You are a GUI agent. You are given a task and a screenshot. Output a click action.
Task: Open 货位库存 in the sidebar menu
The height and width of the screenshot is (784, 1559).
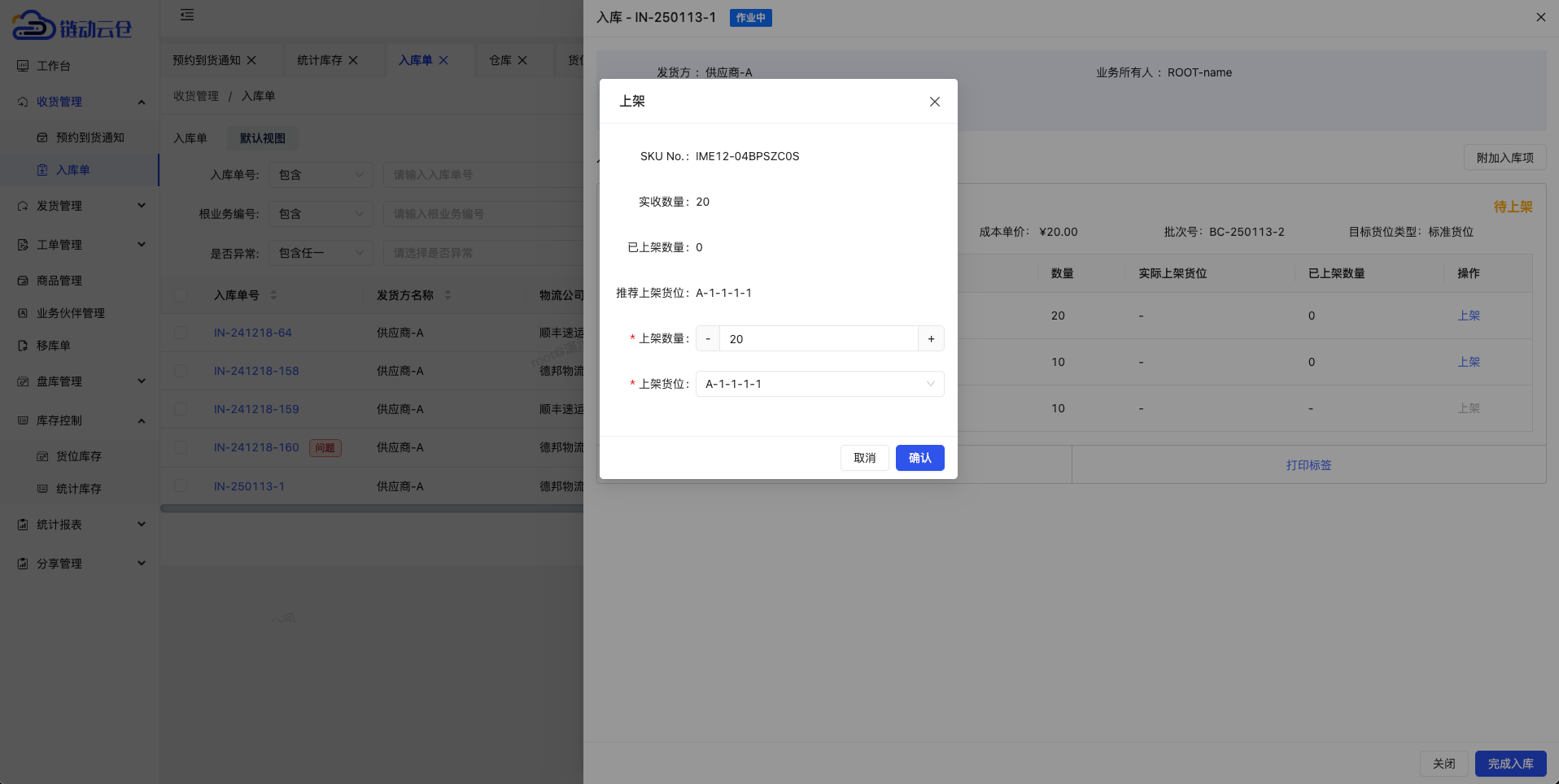(x=78, y=456)
